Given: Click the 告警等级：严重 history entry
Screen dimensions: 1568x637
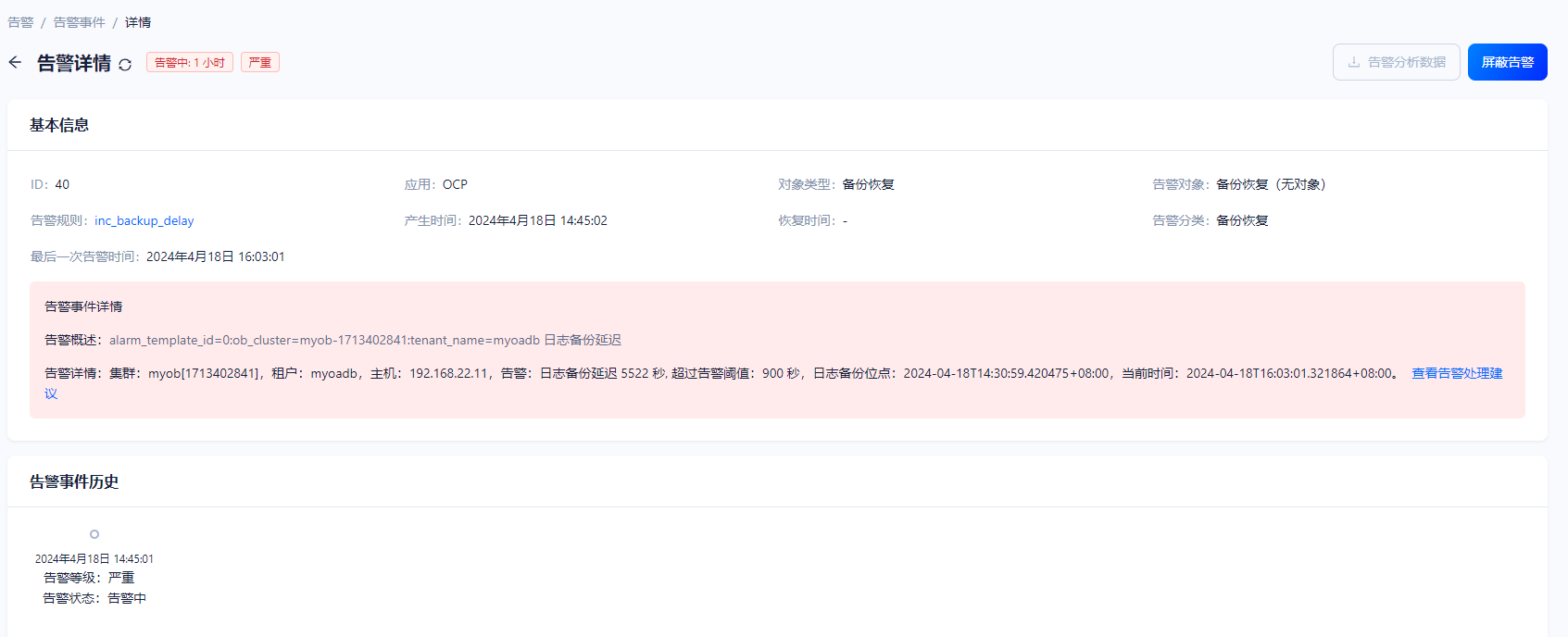Looking at the screenshot, I should coord(89,578).
